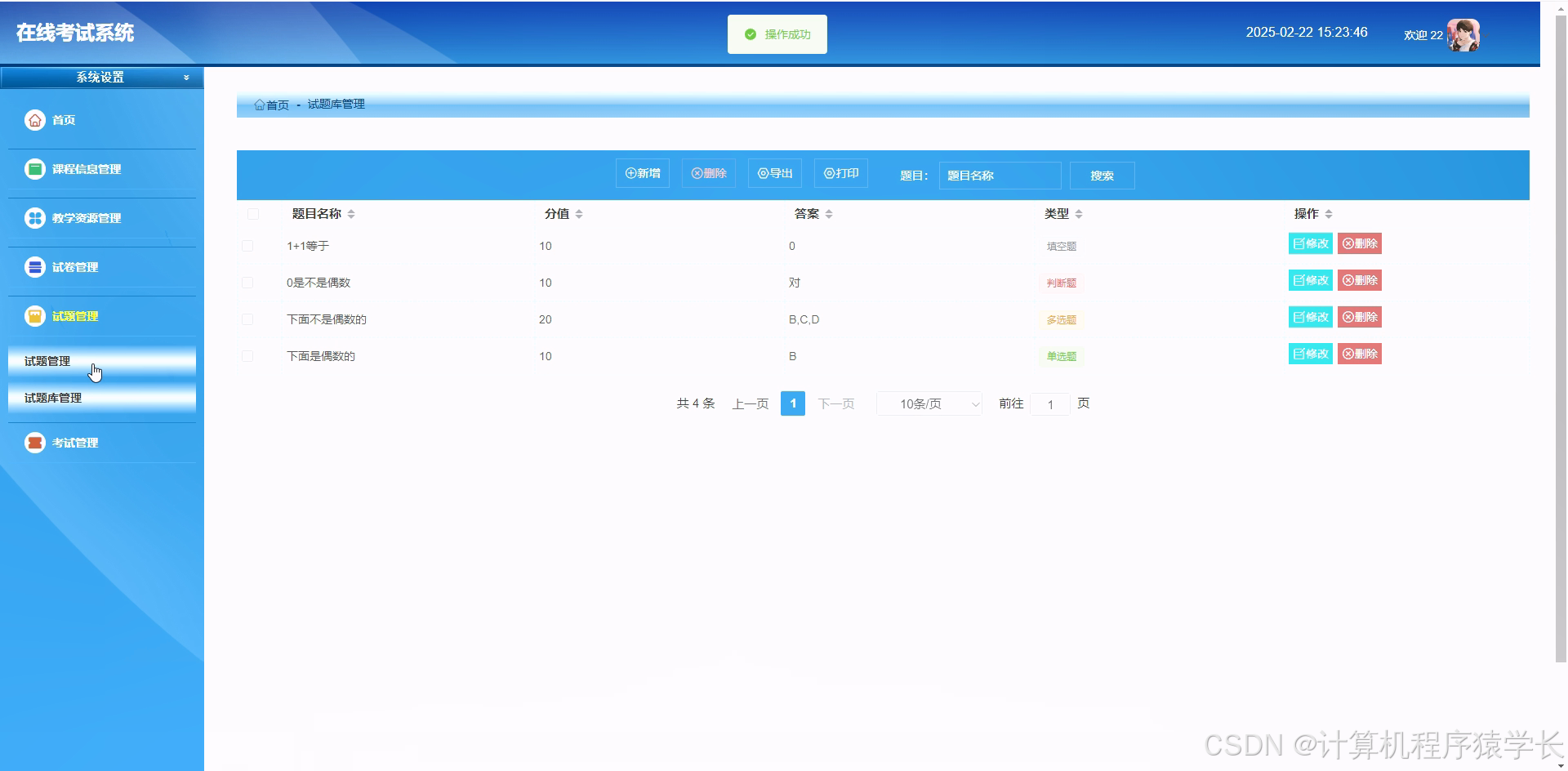1568x771 pixels.
Task: Click the 操作成功 toast message
Action: coord(777,34)
